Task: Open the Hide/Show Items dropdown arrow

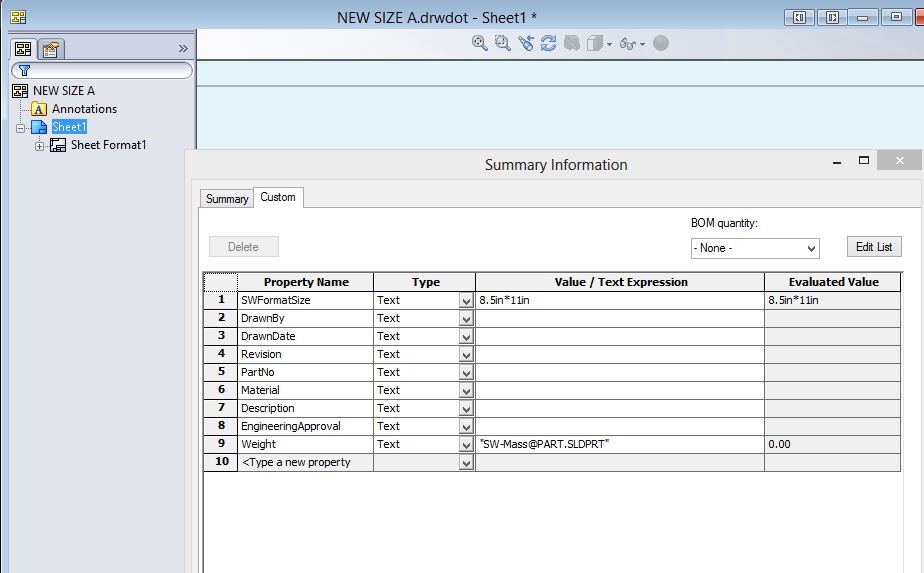Action: [x=642, y=44]
